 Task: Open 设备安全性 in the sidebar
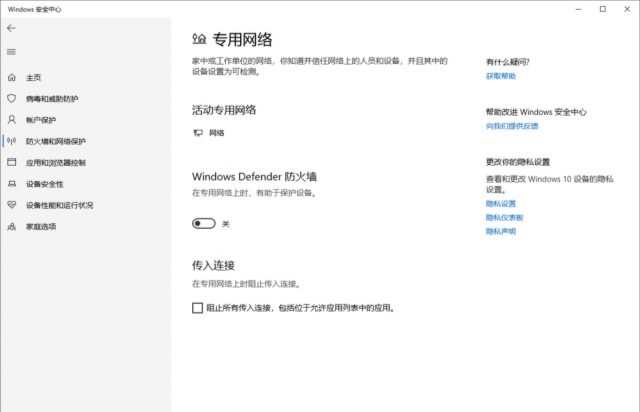point(44,184)
